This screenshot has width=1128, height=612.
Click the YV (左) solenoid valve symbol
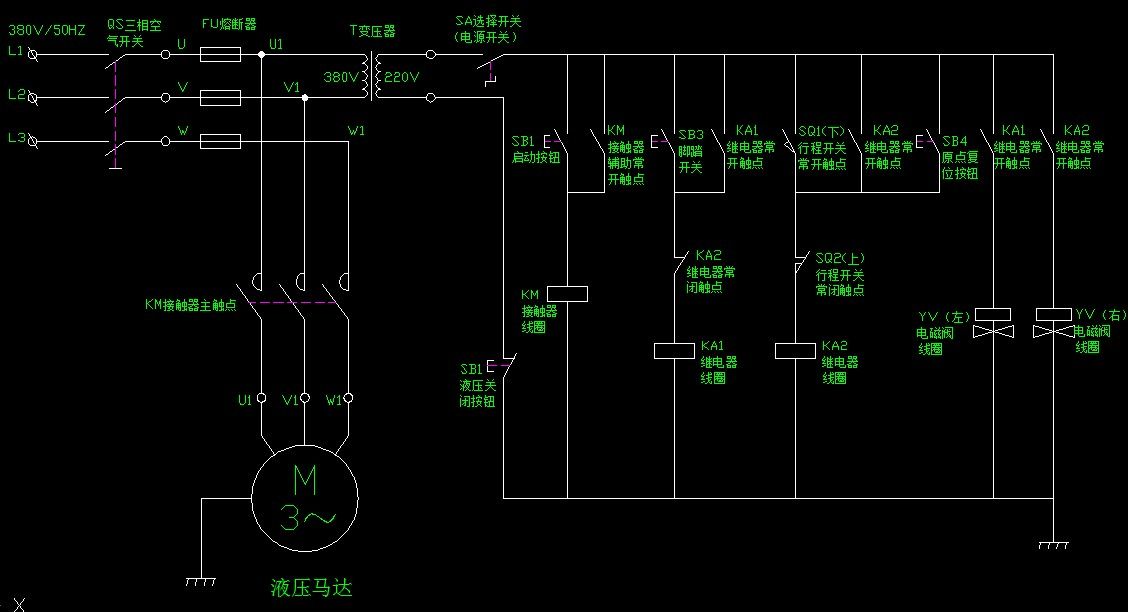coord(993,323)
